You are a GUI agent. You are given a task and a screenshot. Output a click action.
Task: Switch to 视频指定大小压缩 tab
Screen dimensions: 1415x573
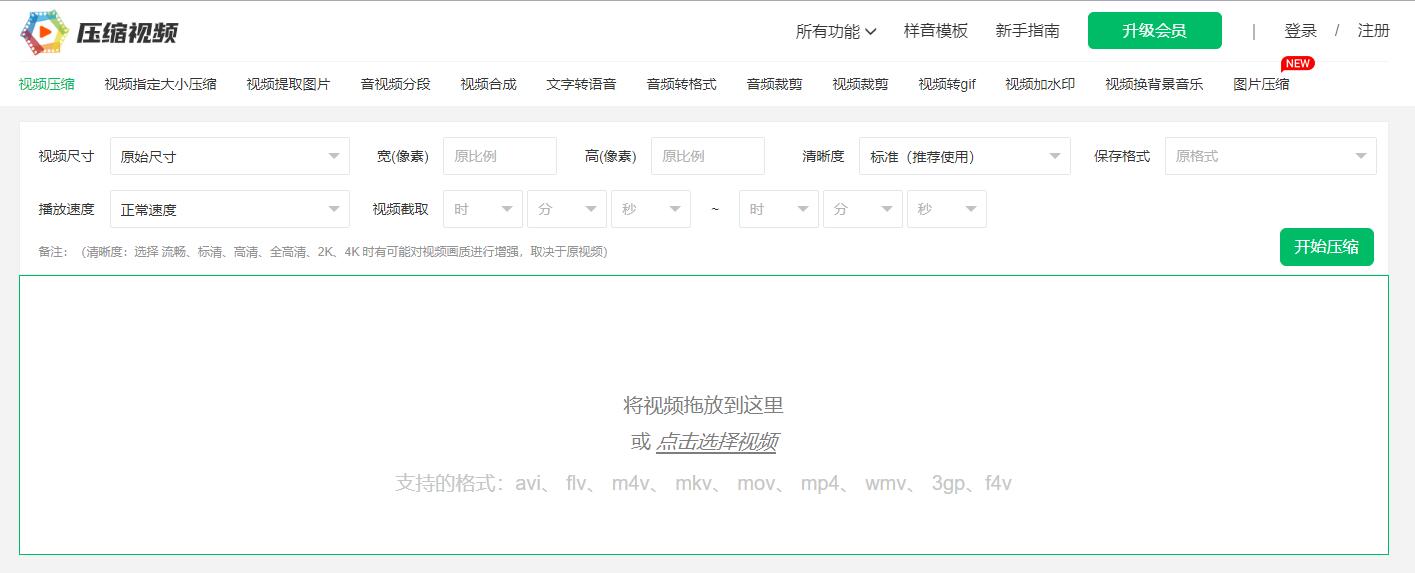tap(160, 84)
